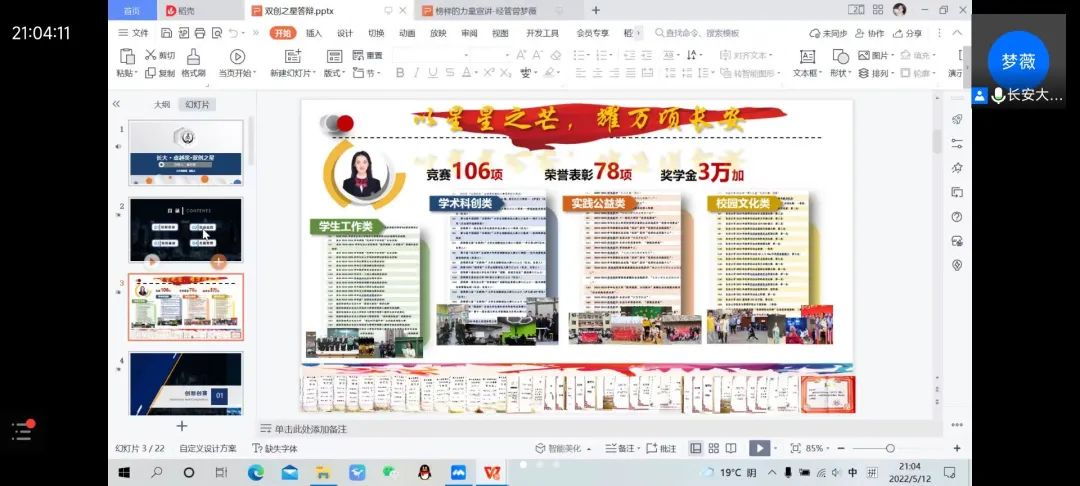
Task: Collapse the slide thumbnail panel
Action: (x=116, y=104)
